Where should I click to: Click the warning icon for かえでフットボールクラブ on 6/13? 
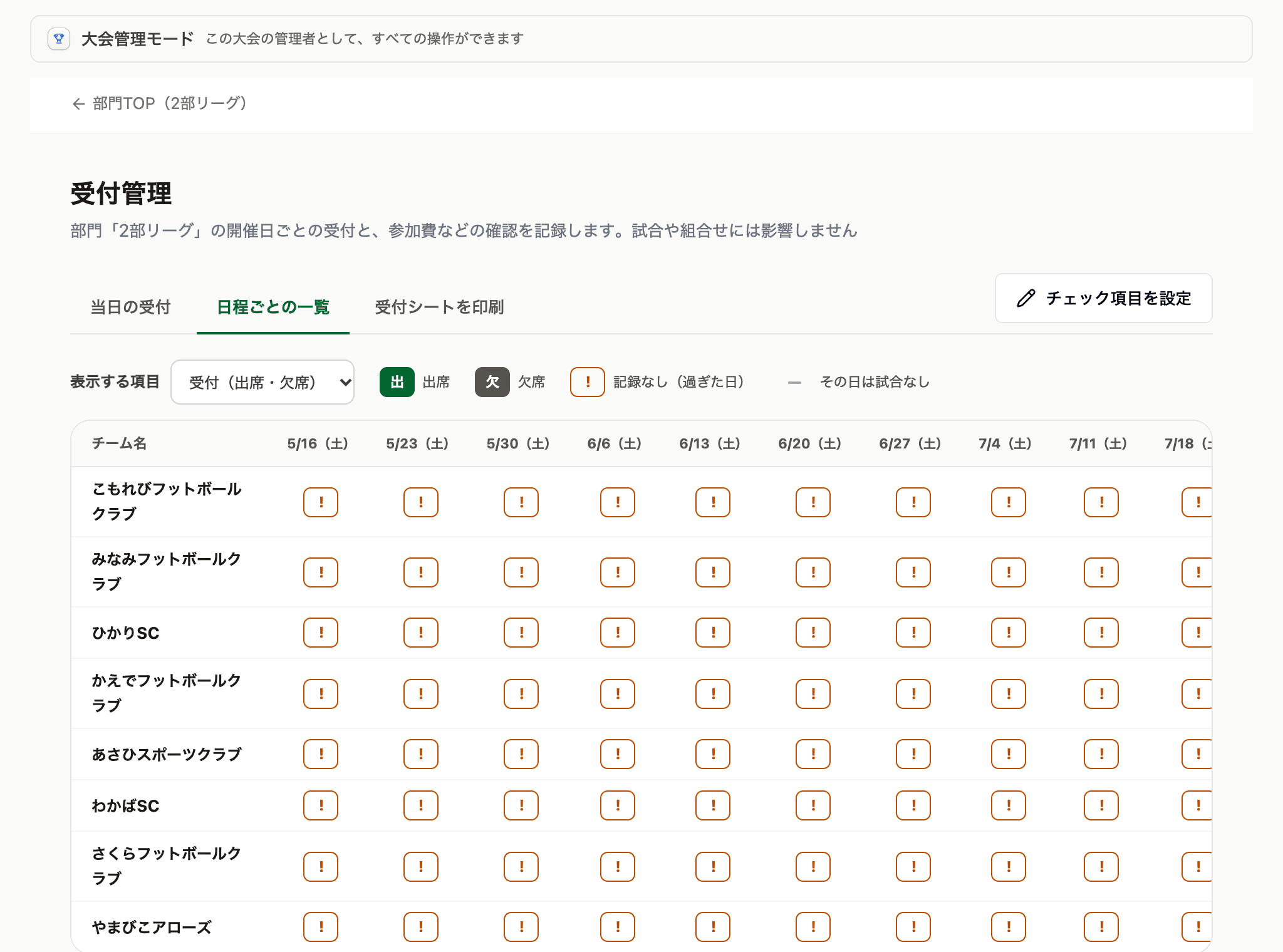click(713, 694)
